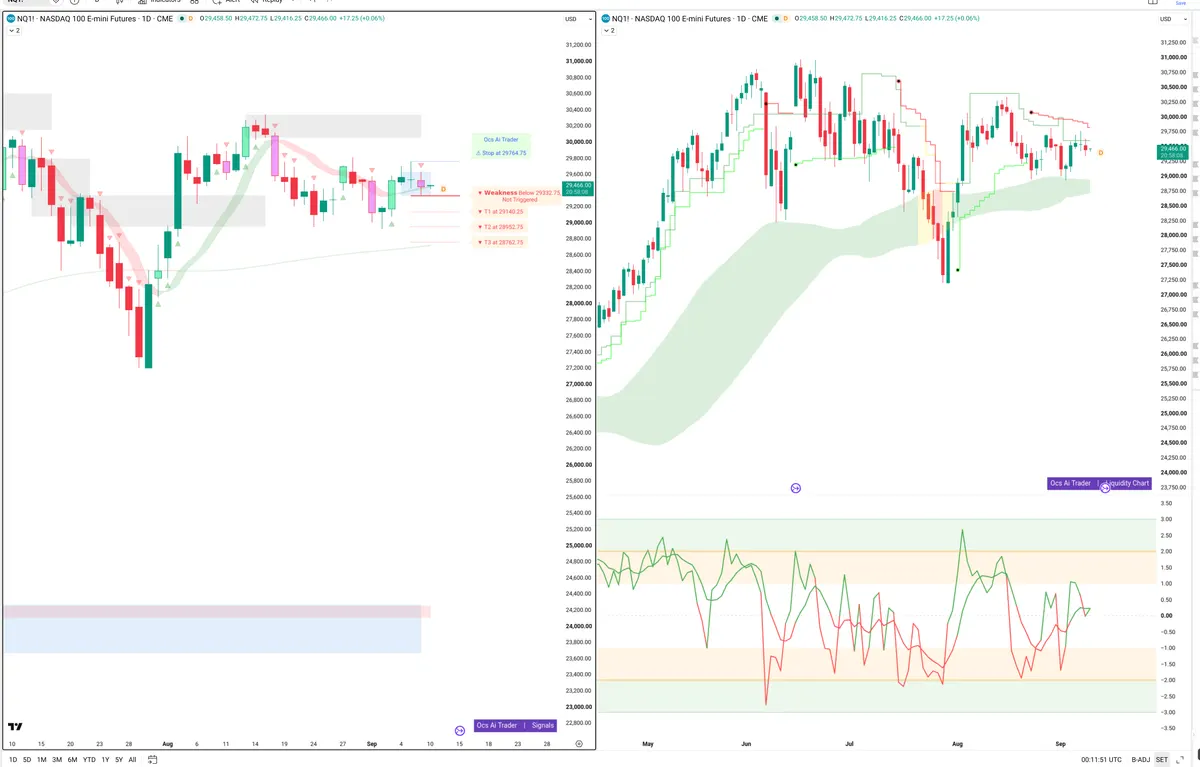Select the 1D date range

pos(13,760)
